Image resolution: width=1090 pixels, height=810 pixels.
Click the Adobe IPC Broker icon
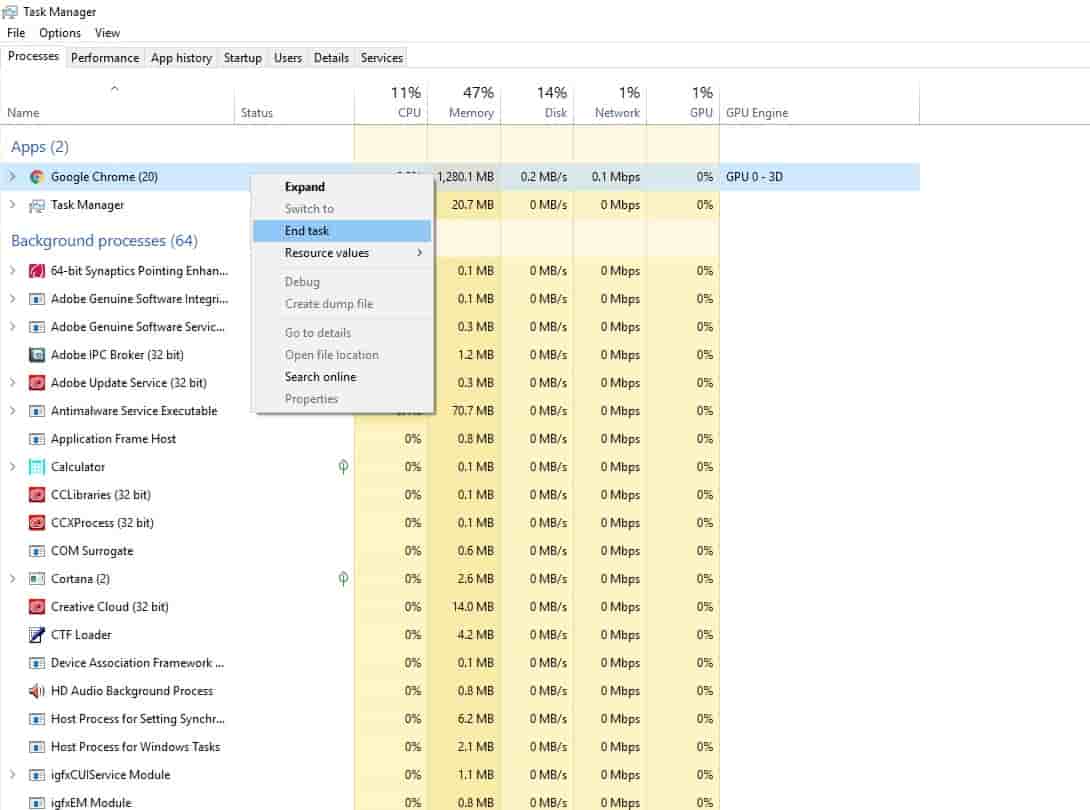36,355
